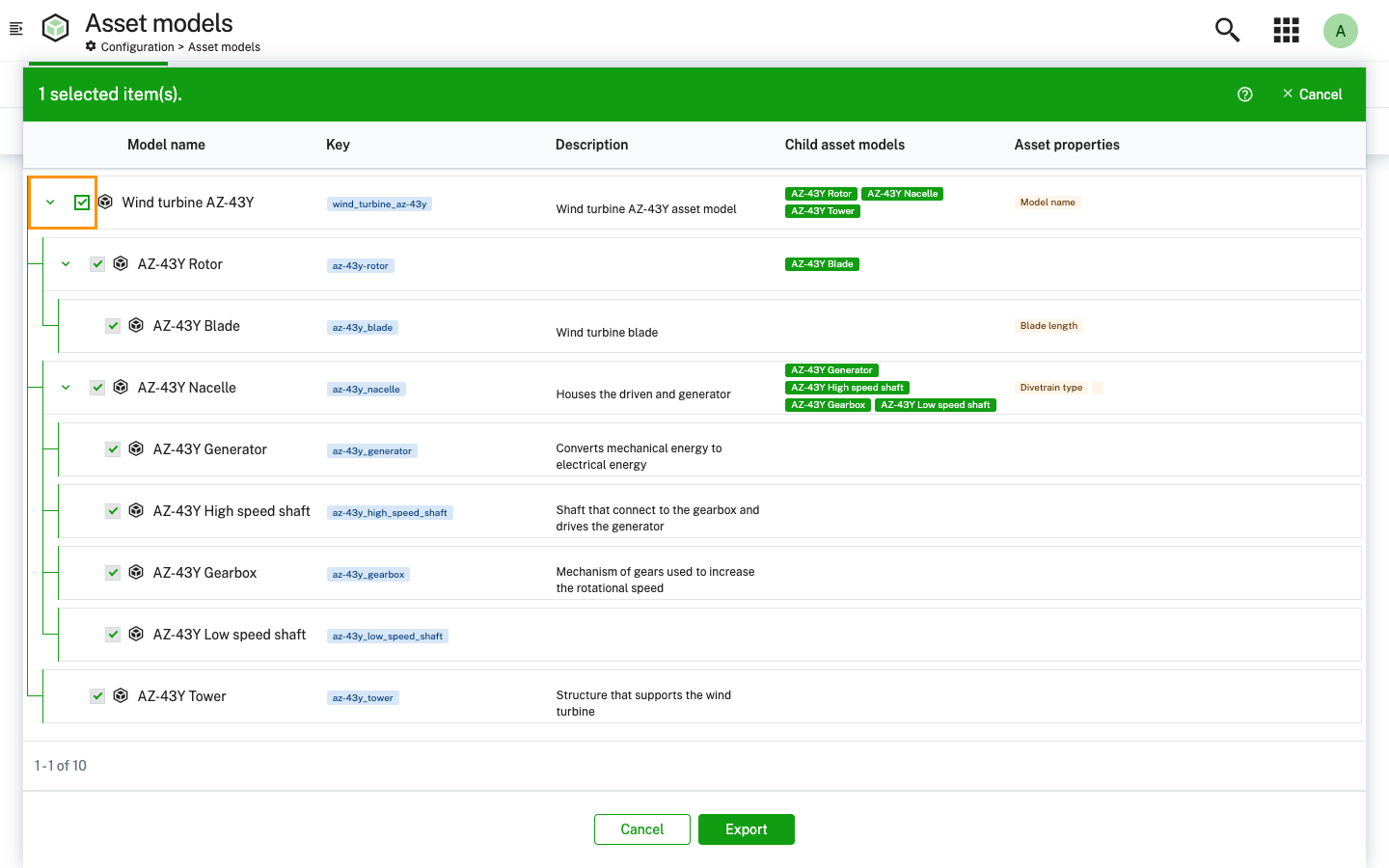
Task: Collapse the AZ-43Y Nacelle branch
Action: (66, 387)
